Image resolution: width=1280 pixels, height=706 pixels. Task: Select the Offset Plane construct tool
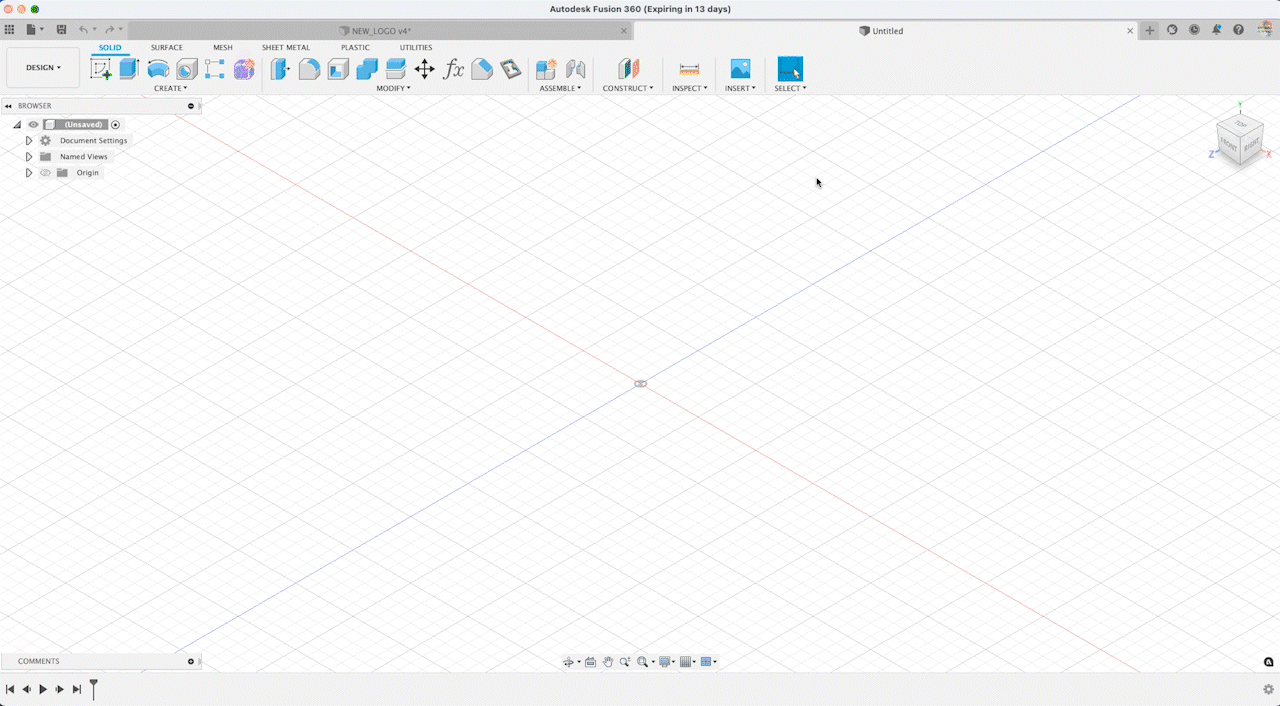[628, 69]
